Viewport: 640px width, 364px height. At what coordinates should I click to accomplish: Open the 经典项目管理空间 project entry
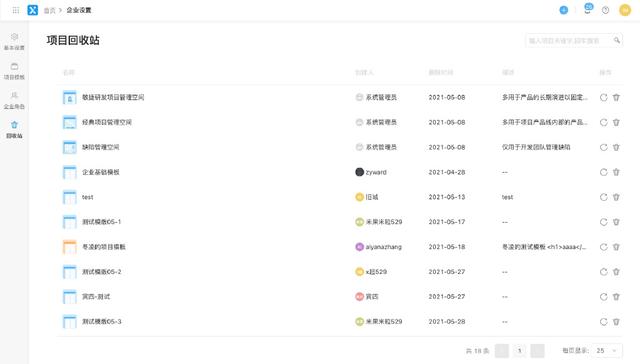[x=107, y=122]
